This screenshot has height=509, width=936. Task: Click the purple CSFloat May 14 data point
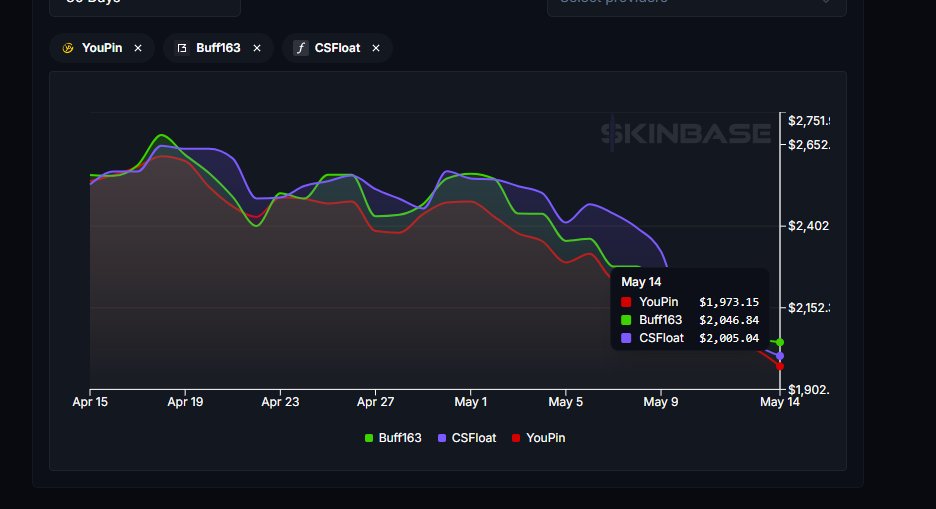pyautogui.click(x=780, y=356)
